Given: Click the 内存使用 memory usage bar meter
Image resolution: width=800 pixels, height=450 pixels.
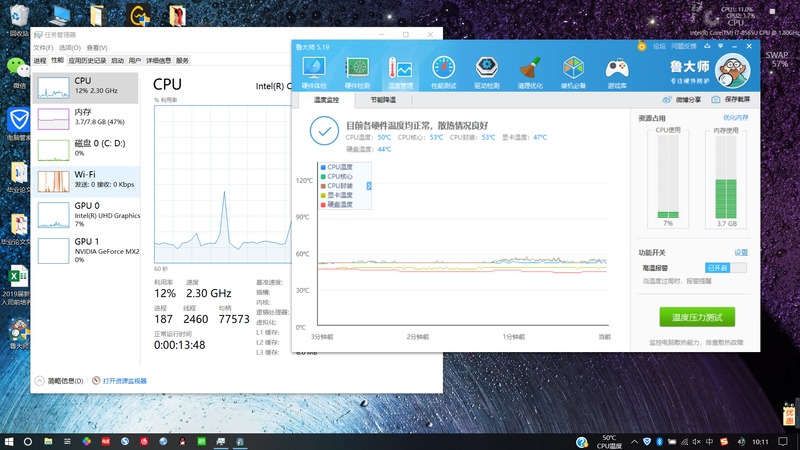Looking at the screenshot, I should (x=726, y=177).
